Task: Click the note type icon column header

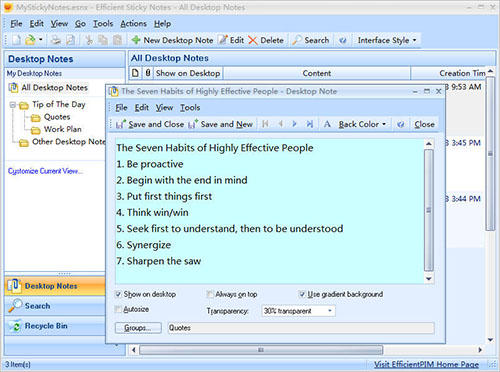Action: click(x=135, y=73)
